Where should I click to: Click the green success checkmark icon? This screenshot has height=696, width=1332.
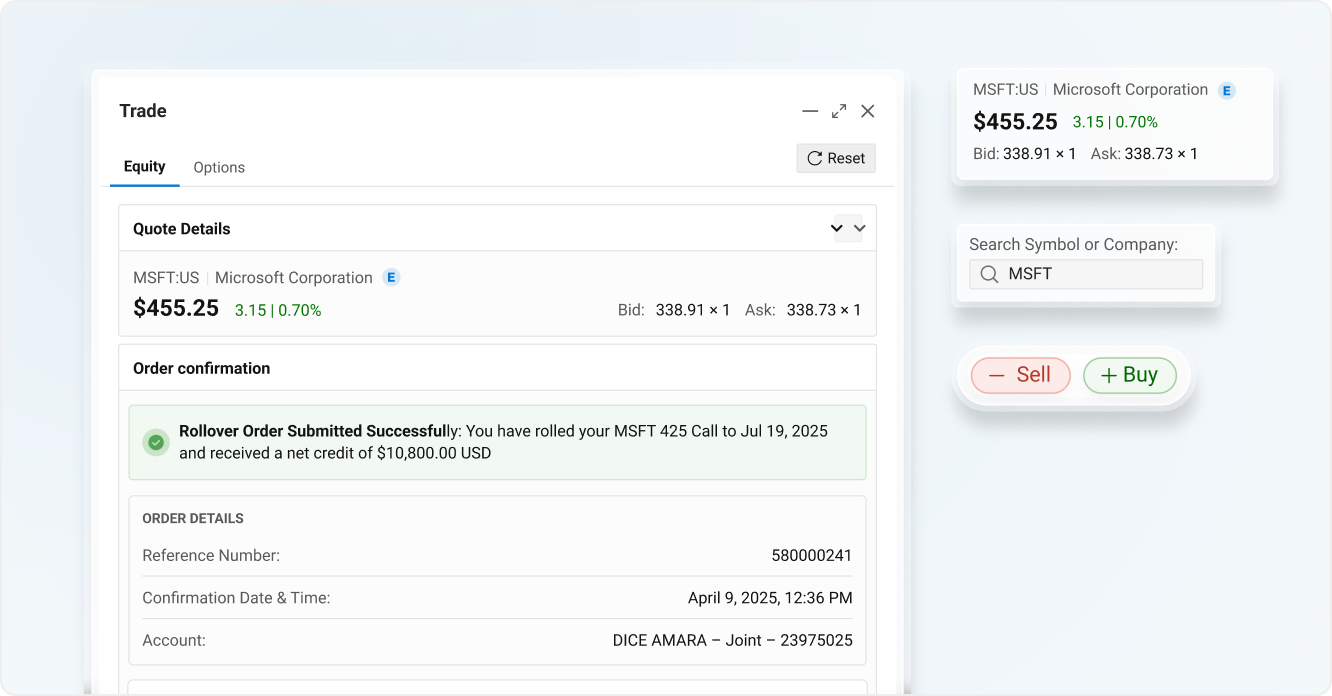pos(155,442)
